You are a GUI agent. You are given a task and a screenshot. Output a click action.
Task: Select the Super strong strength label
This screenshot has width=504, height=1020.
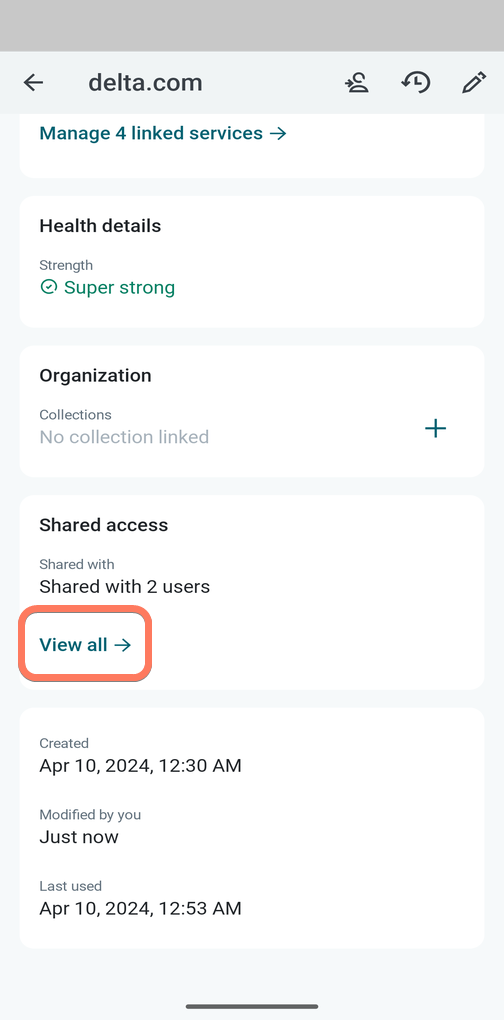[119, 287]
